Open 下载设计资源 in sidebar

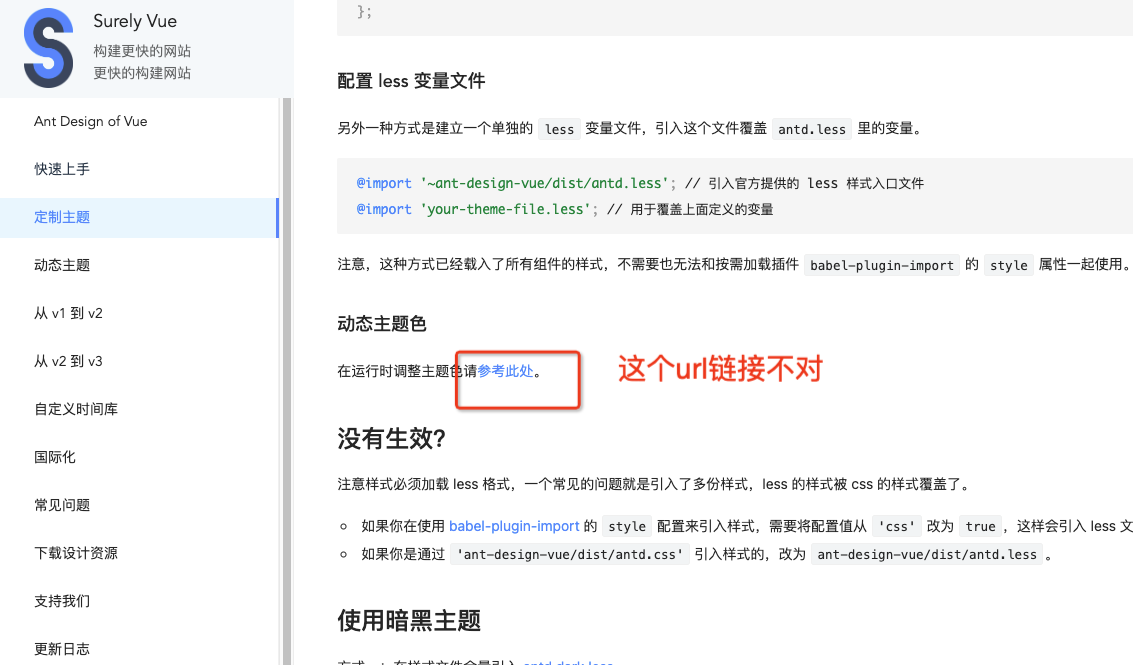(76, 553)
